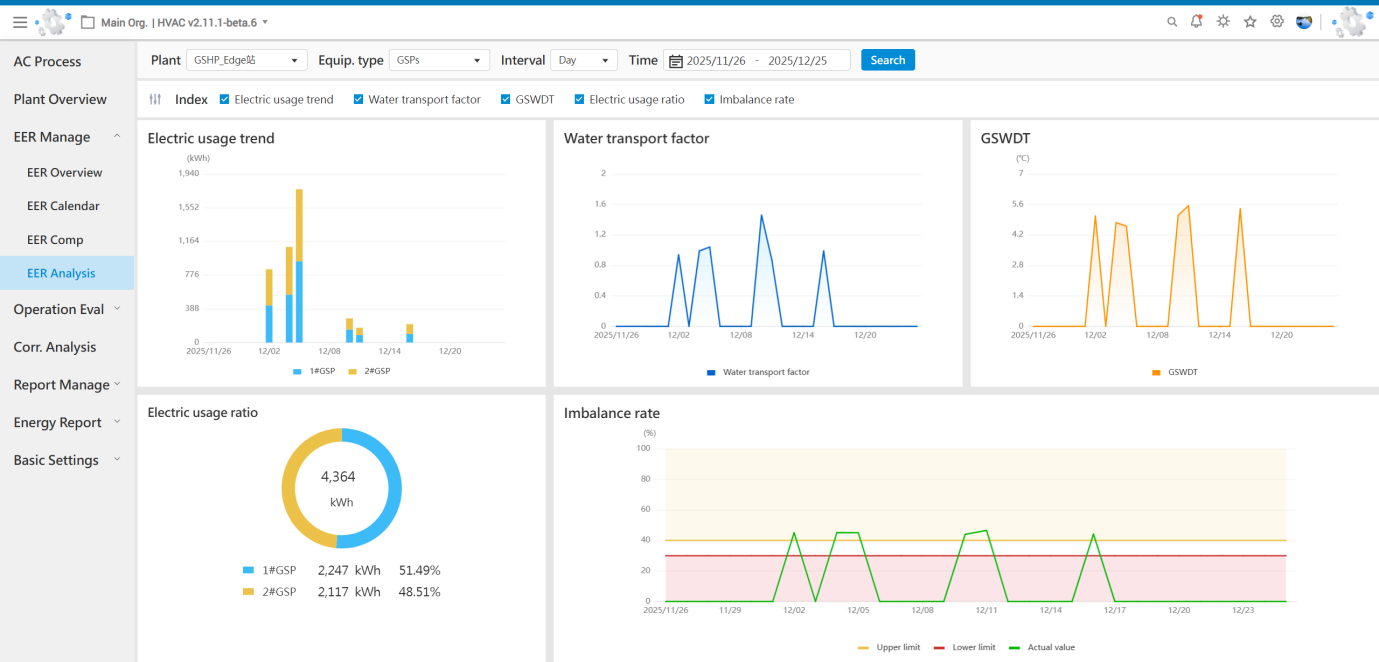Viewport: 1379px width, 662px height.
Task: Open the Plant dropdown GSHP_Edge
Action: (x=246, y=60)
